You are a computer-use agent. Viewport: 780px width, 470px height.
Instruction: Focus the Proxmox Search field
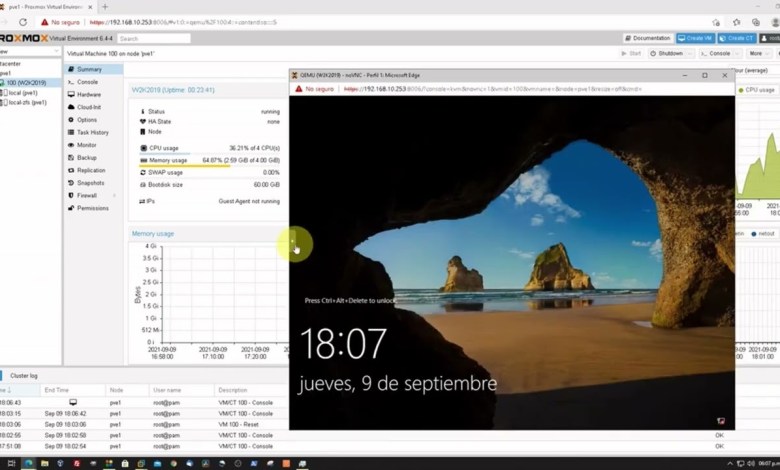pos(154,38)
